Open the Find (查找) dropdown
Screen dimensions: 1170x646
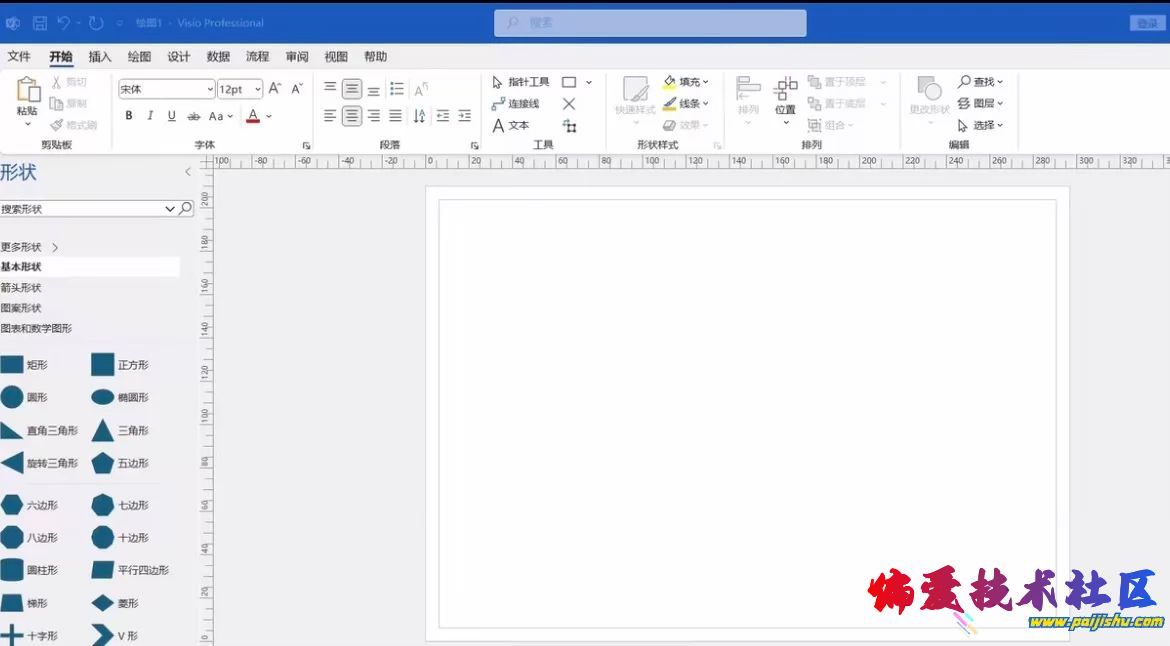coord(980,81)
